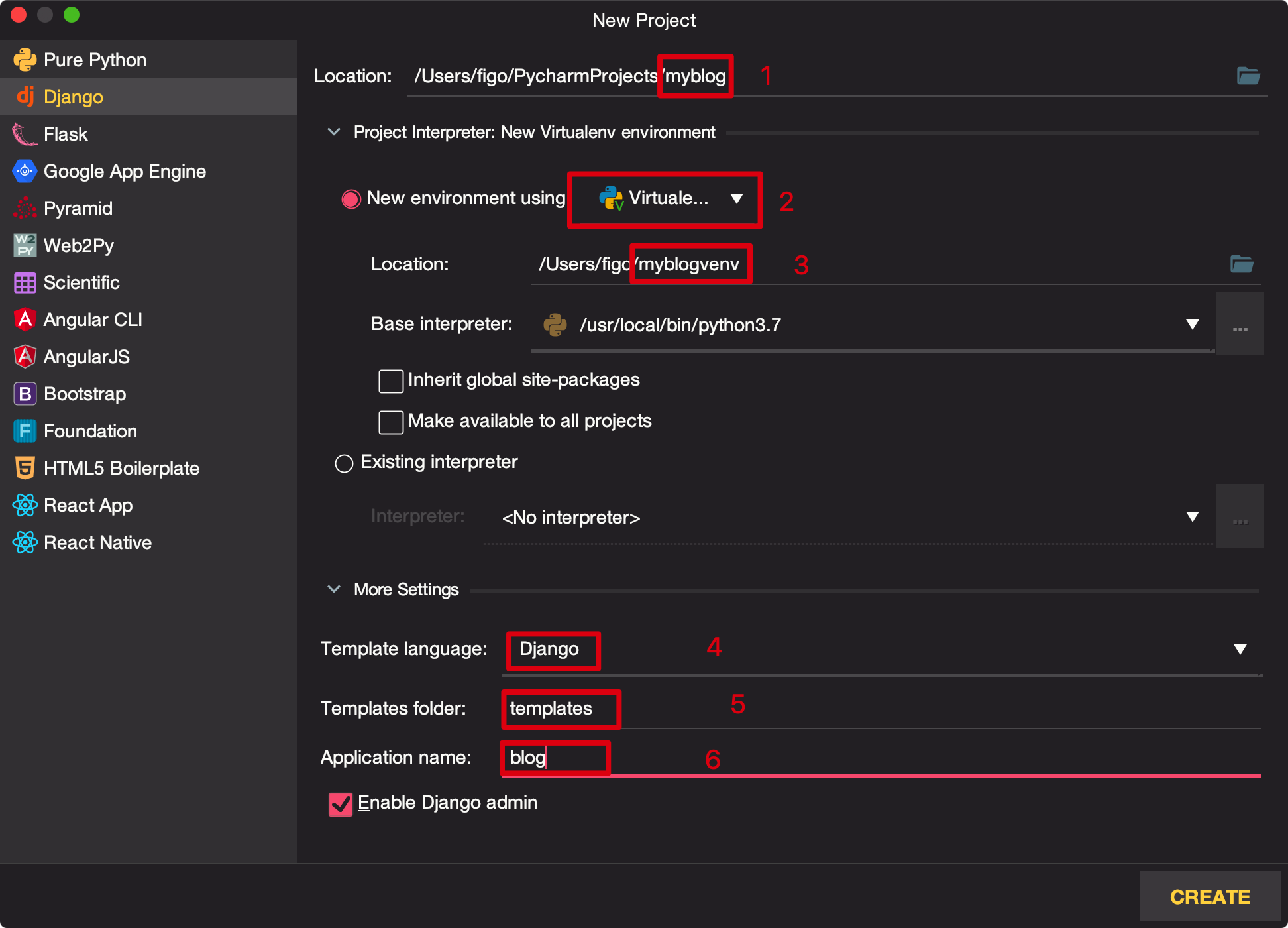Select Web2Py project type
Viewport: 1288px width, 928px height.
point(148,245)
